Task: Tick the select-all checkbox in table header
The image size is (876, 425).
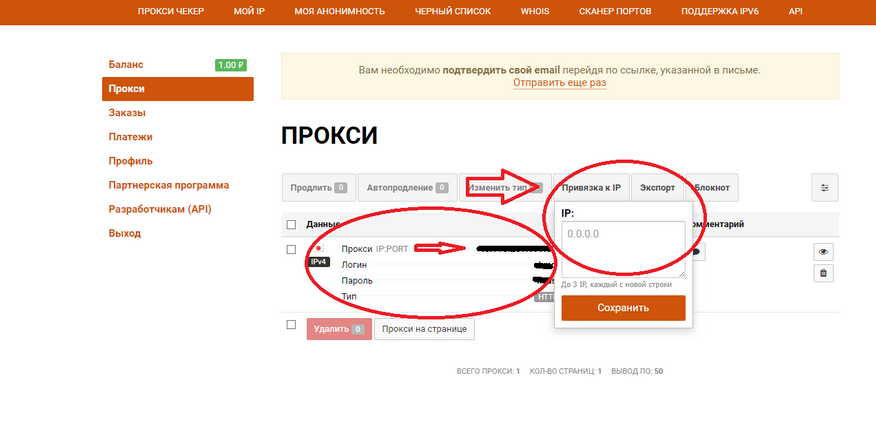Action: [291, 225]
